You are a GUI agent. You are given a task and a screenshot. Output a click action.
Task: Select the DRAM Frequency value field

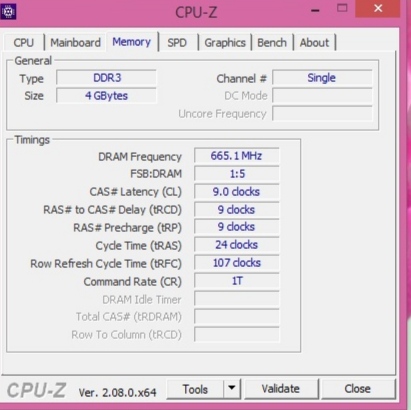[236, 156]
